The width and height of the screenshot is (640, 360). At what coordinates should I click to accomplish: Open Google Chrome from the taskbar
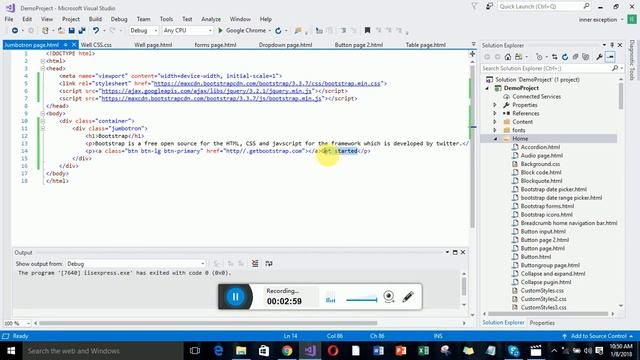point(287,351)
